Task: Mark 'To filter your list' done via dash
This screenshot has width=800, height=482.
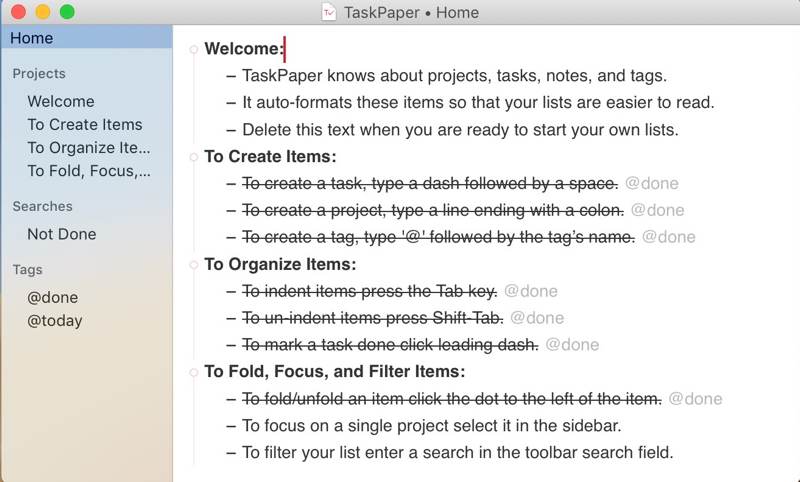Action: 231,453
